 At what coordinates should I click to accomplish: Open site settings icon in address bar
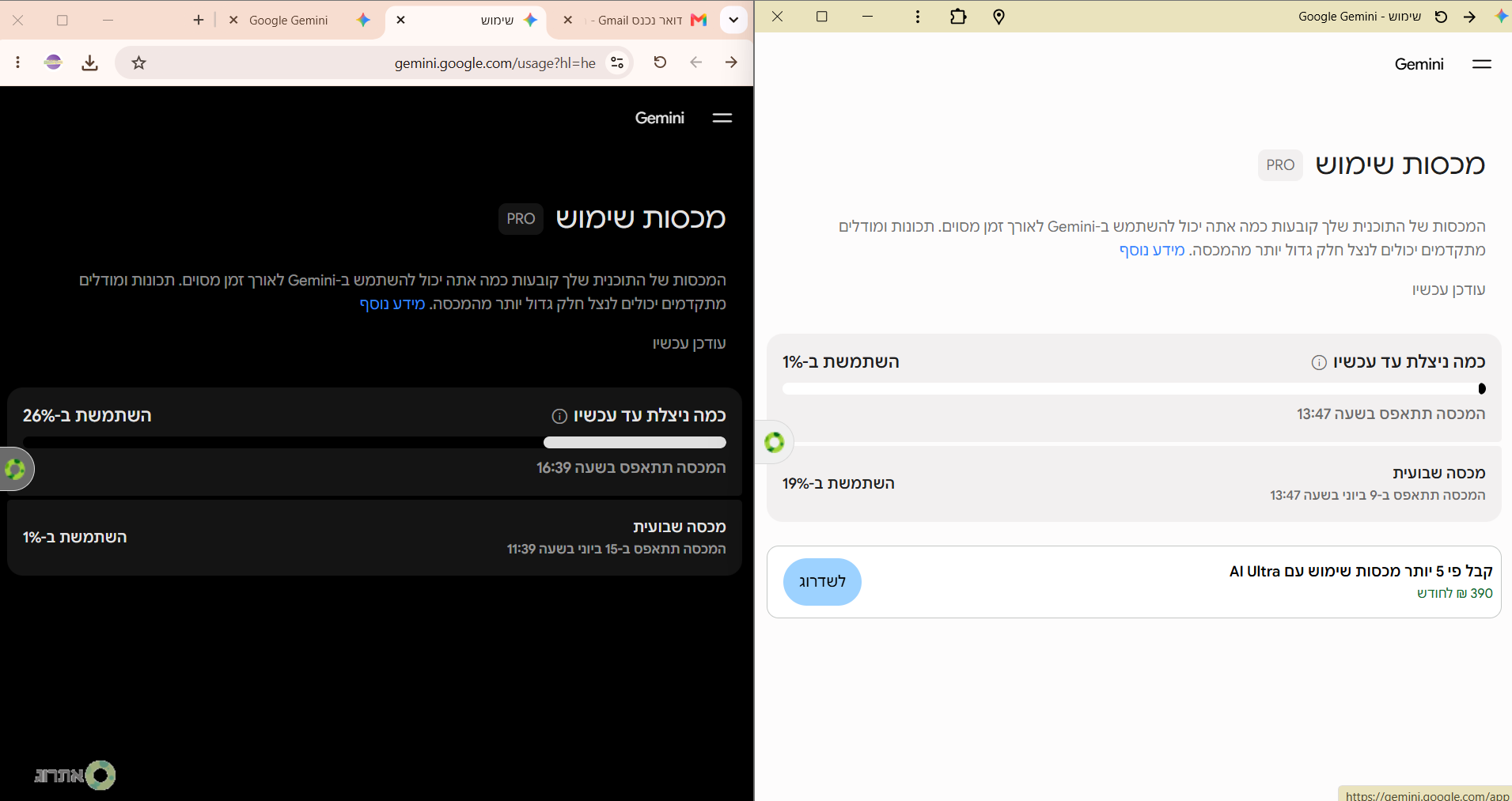click(x=617, y=62)
